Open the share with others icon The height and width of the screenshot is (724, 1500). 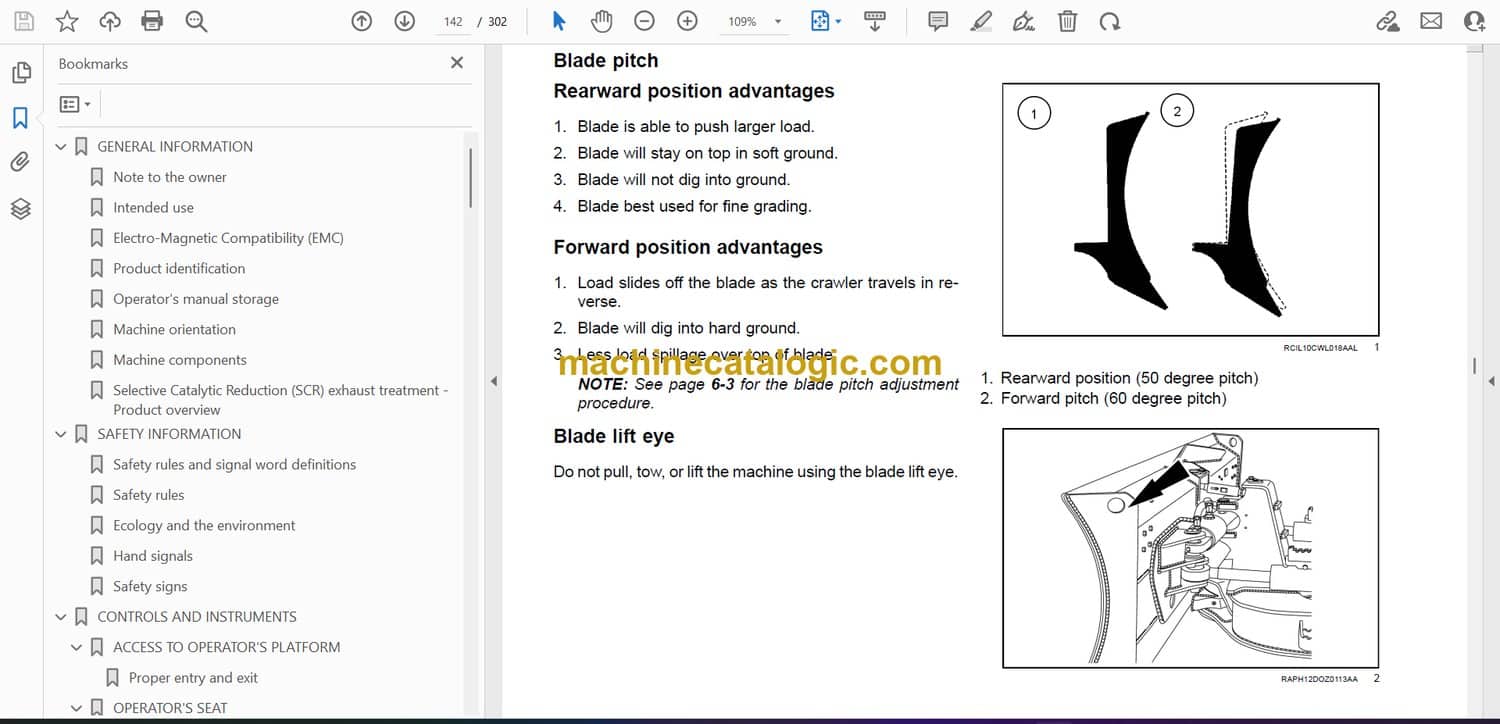tap(1474, 21)
